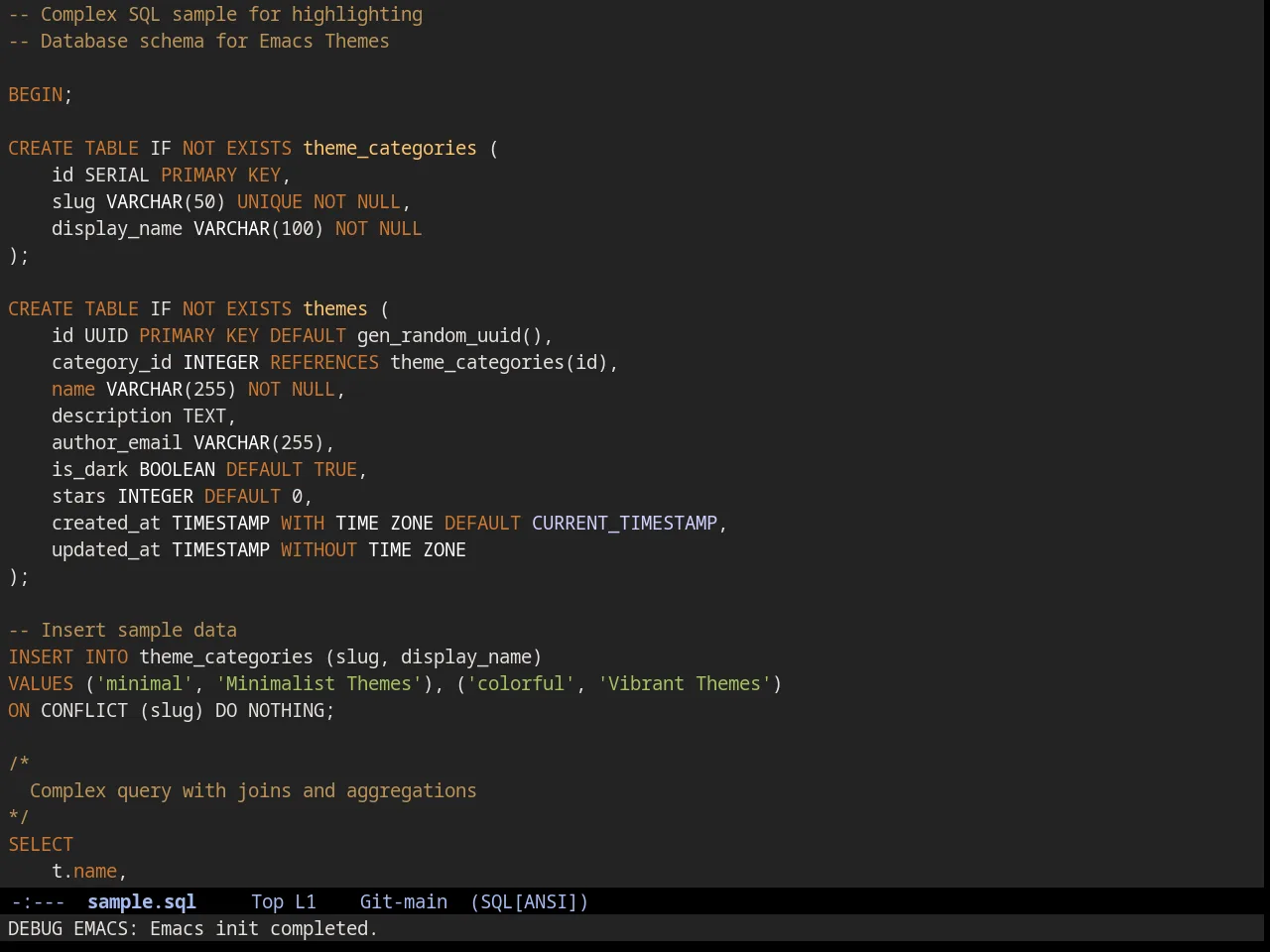Click 't.name' in the select list

84,871
